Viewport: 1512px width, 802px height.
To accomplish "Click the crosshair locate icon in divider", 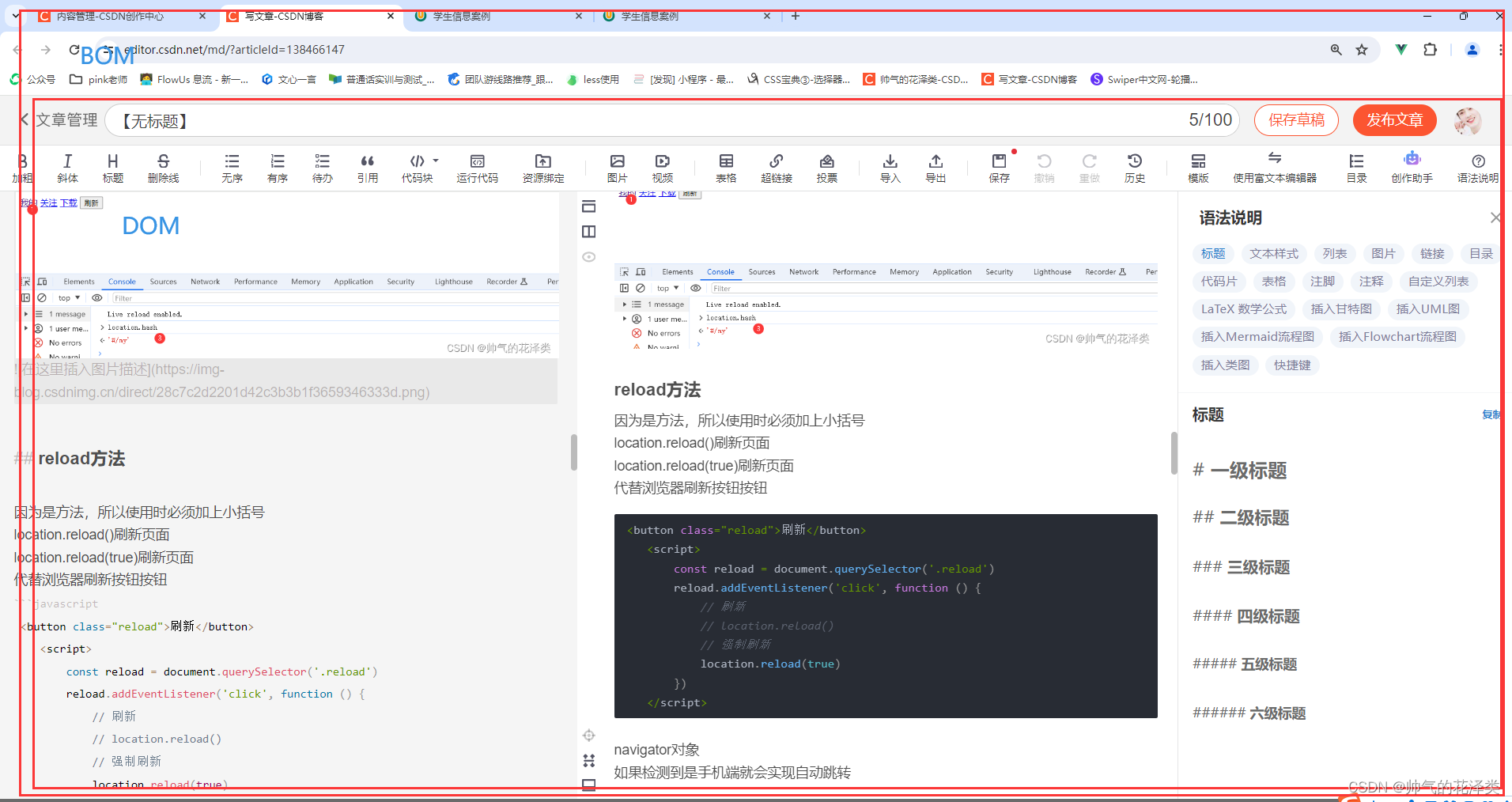I will pyautogui.click(x=588, y=736).
